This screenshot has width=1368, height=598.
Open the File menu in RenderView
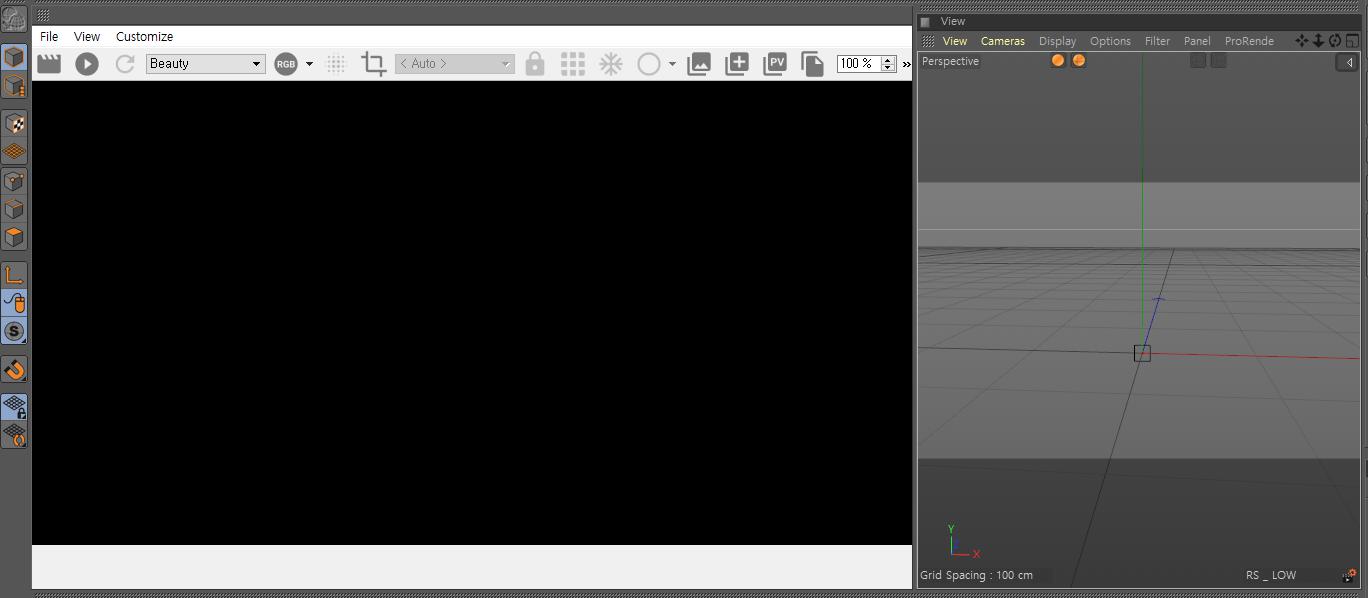tap(49, 36)
